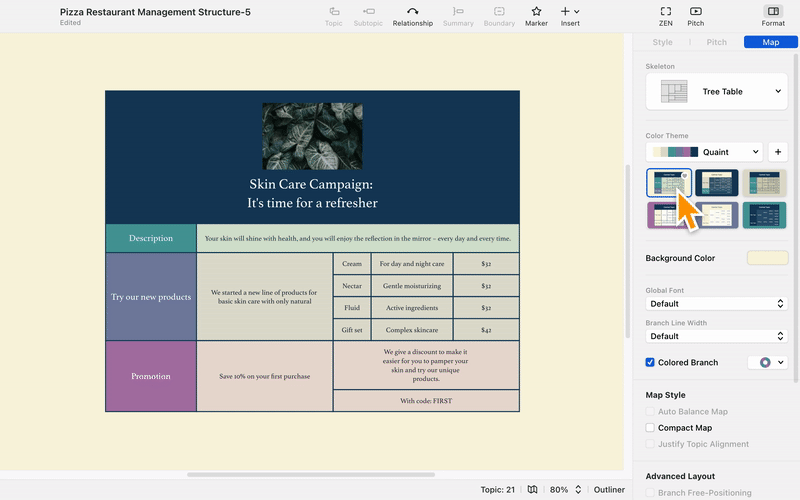The image size is (800, 500).
Task: Toggle the Colored Branch checkbox
Action: (x=650, y=362)
